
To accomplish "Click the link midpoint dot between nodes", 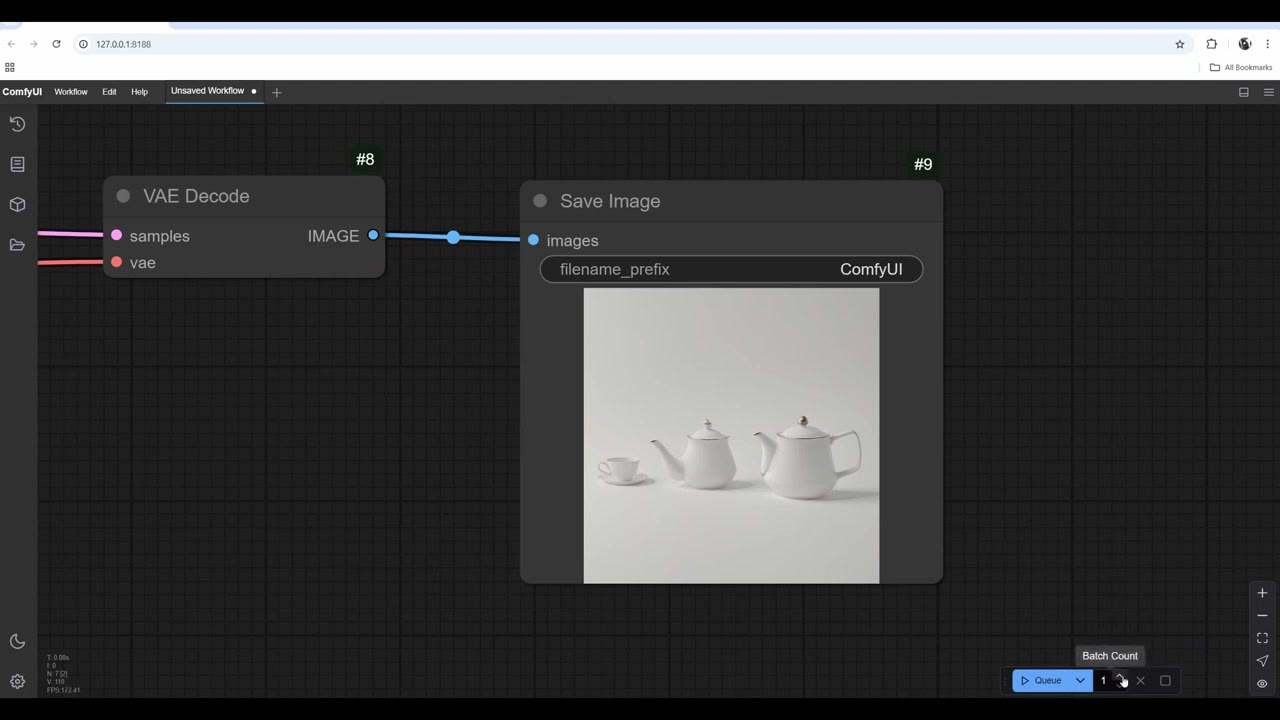I will 453,237.
